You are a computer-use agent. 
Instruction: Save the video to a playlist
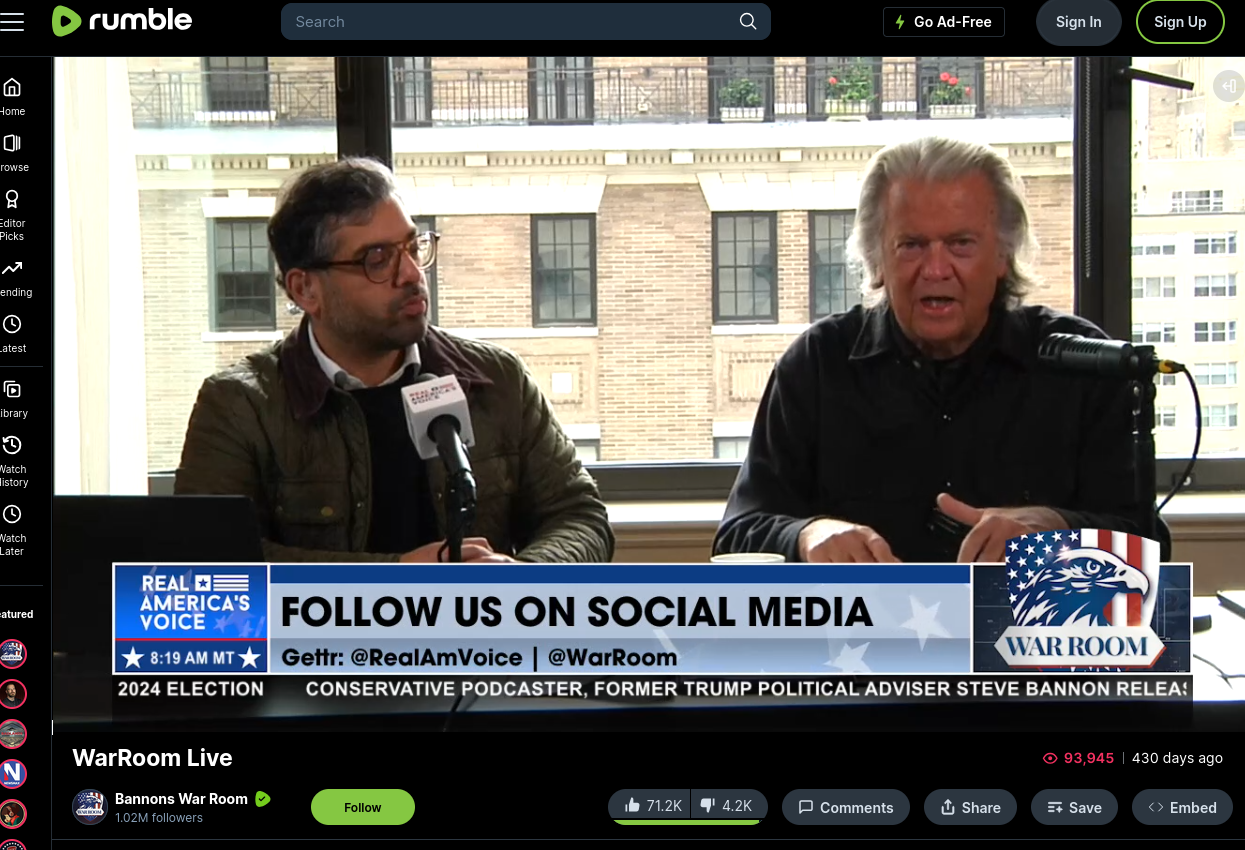tap(1074, 807)
